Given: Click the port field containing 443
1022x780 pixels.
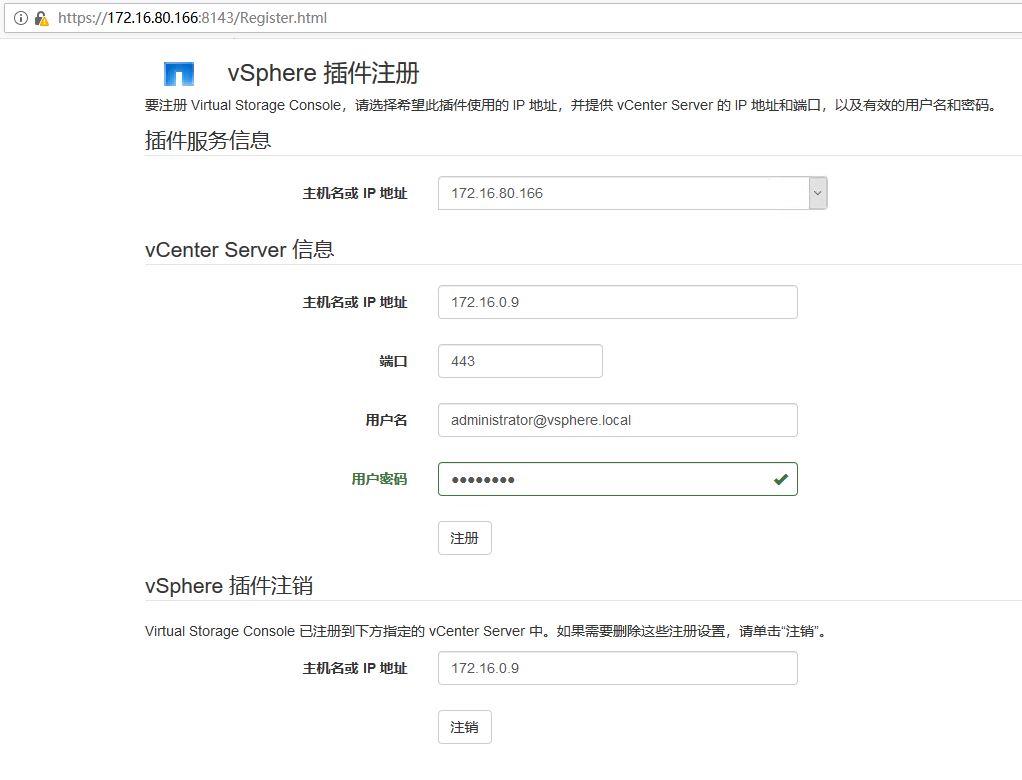Looking at the screenshot, I should click(520, 361).
